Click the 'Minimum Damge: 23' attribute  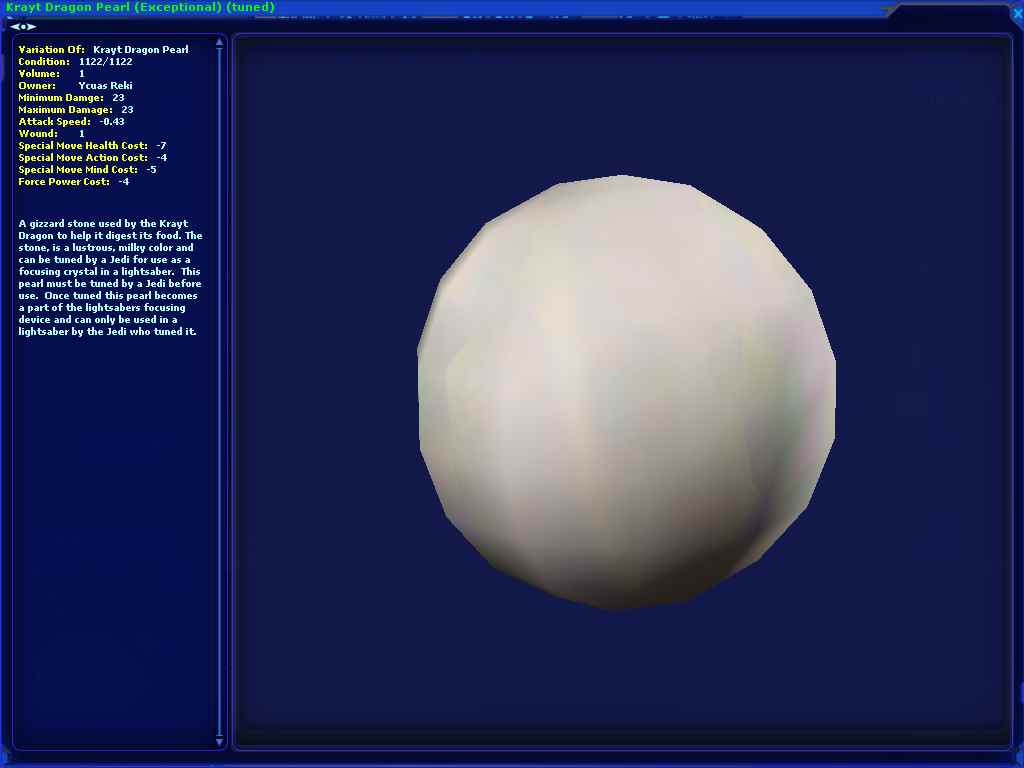click(71, 97)
